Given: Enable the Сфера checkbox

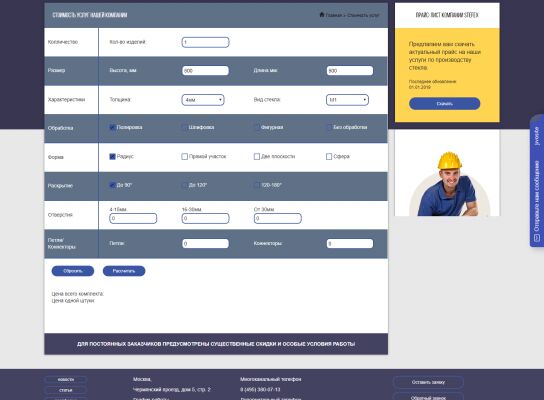Looking at the screenshot, I should 329,156.
